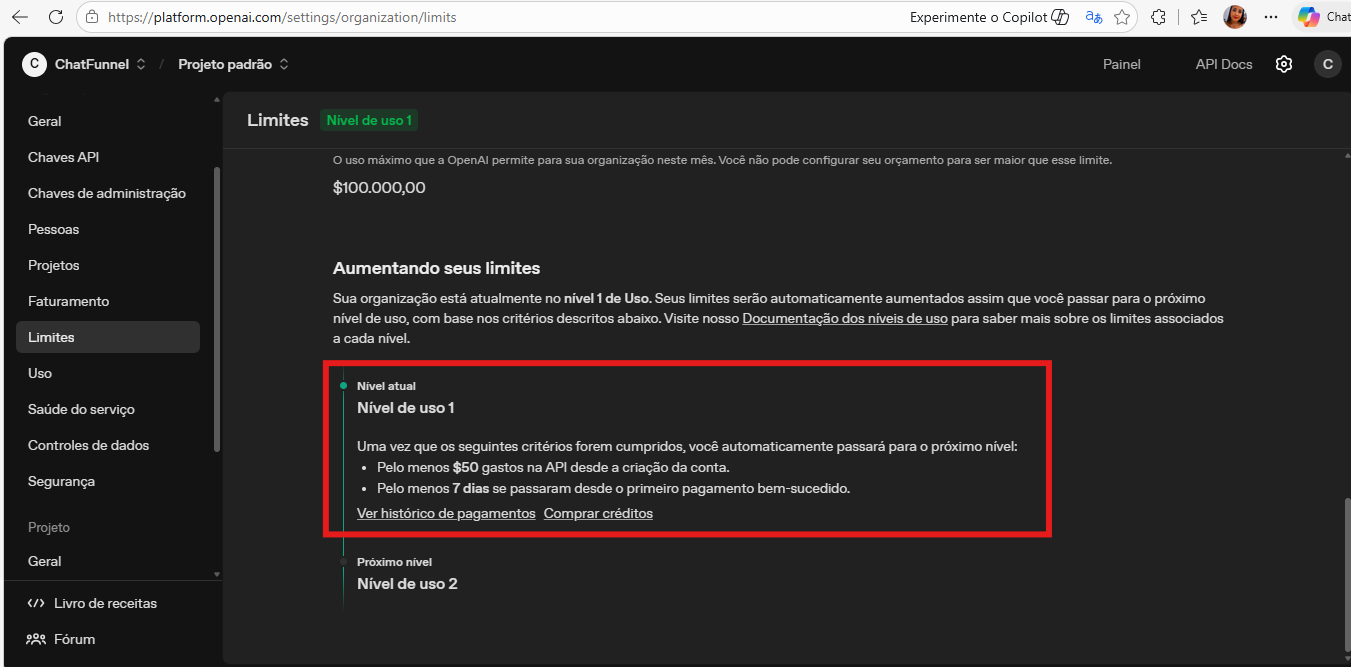This screenshot has width=1351, height=667.
Task: Click the ChatFunnel organization avatar
Action: point(34,64)
